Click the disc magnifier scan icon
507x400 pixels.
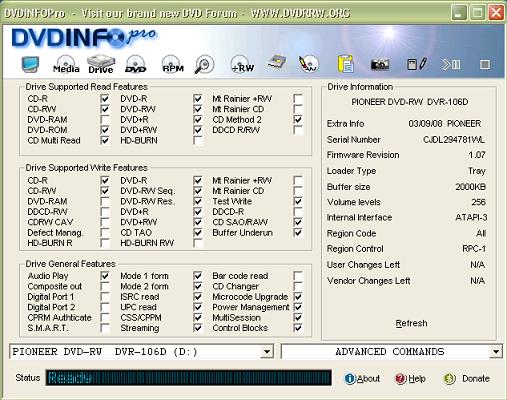[x=204, y=64]
